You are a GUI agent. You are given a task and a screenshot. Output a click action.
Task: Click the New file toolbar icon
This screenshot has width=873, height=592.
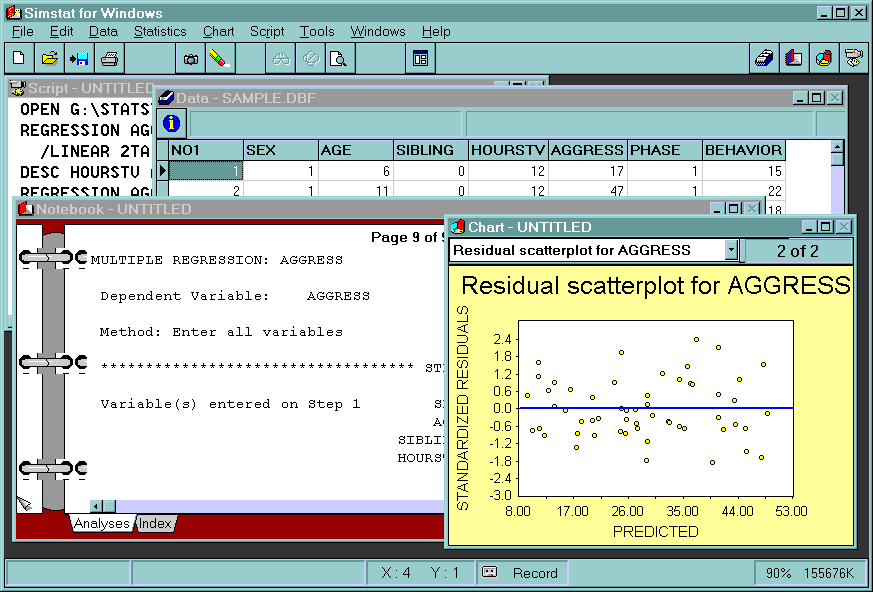(19, 59)
